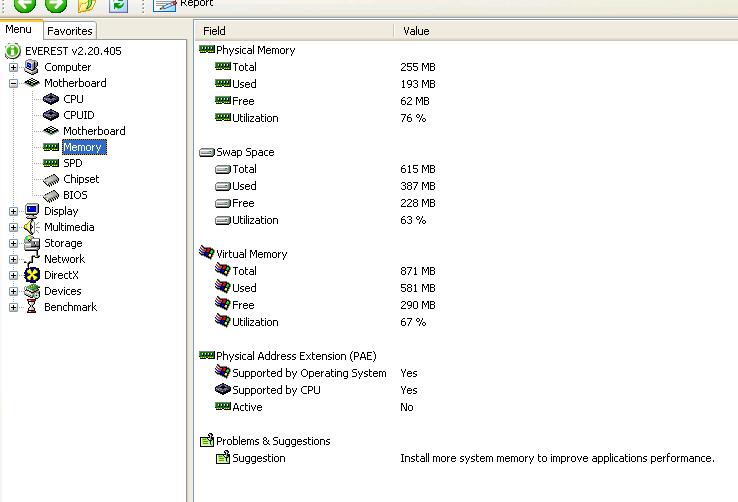Expand the Storage tree node

(x=14, y=243)
